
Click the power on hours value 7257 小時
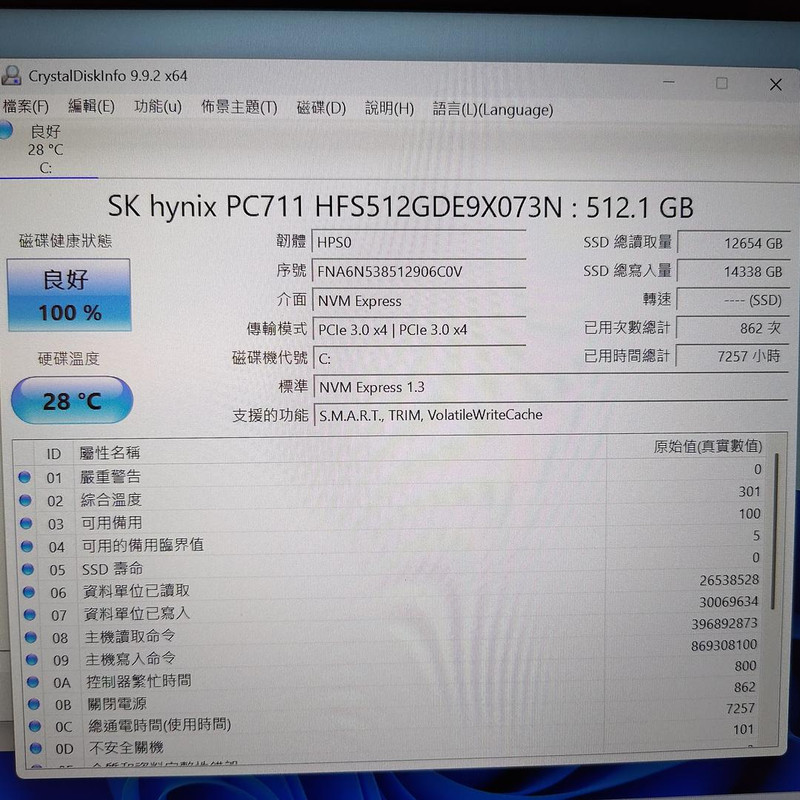[732, 356]
